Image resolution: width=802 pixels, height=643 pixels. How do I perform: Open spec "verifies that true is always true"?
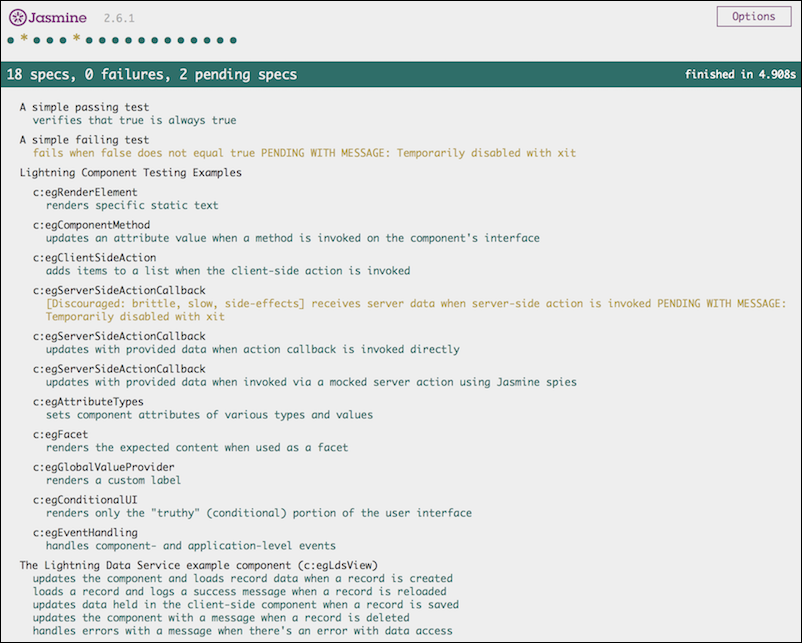point(135,121)
